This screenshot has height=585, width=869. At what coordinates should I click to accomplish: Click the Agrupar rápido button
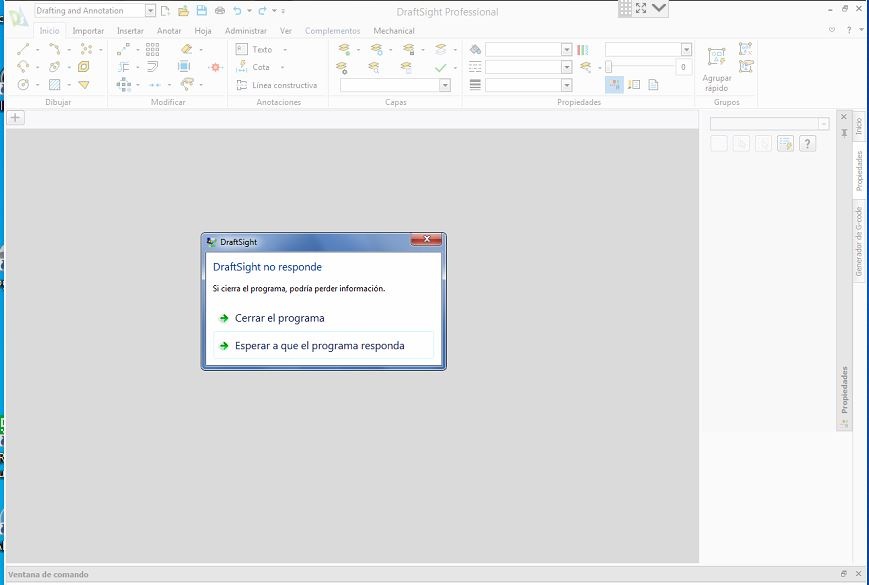717,69
